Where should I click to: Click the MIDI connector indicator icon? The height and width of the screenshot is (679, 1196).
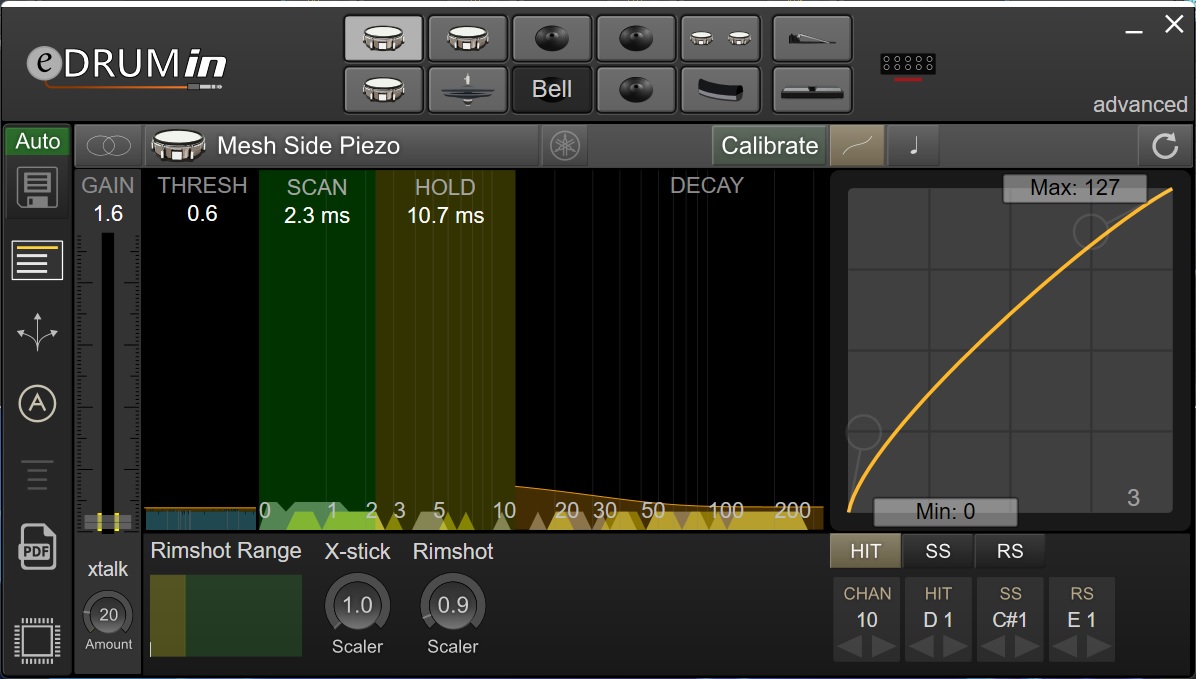[908, 64]
